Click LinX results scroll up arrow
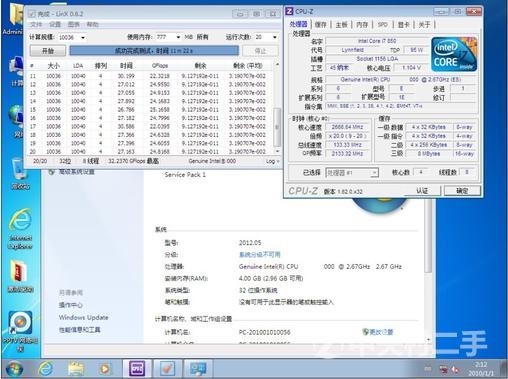 277,64
